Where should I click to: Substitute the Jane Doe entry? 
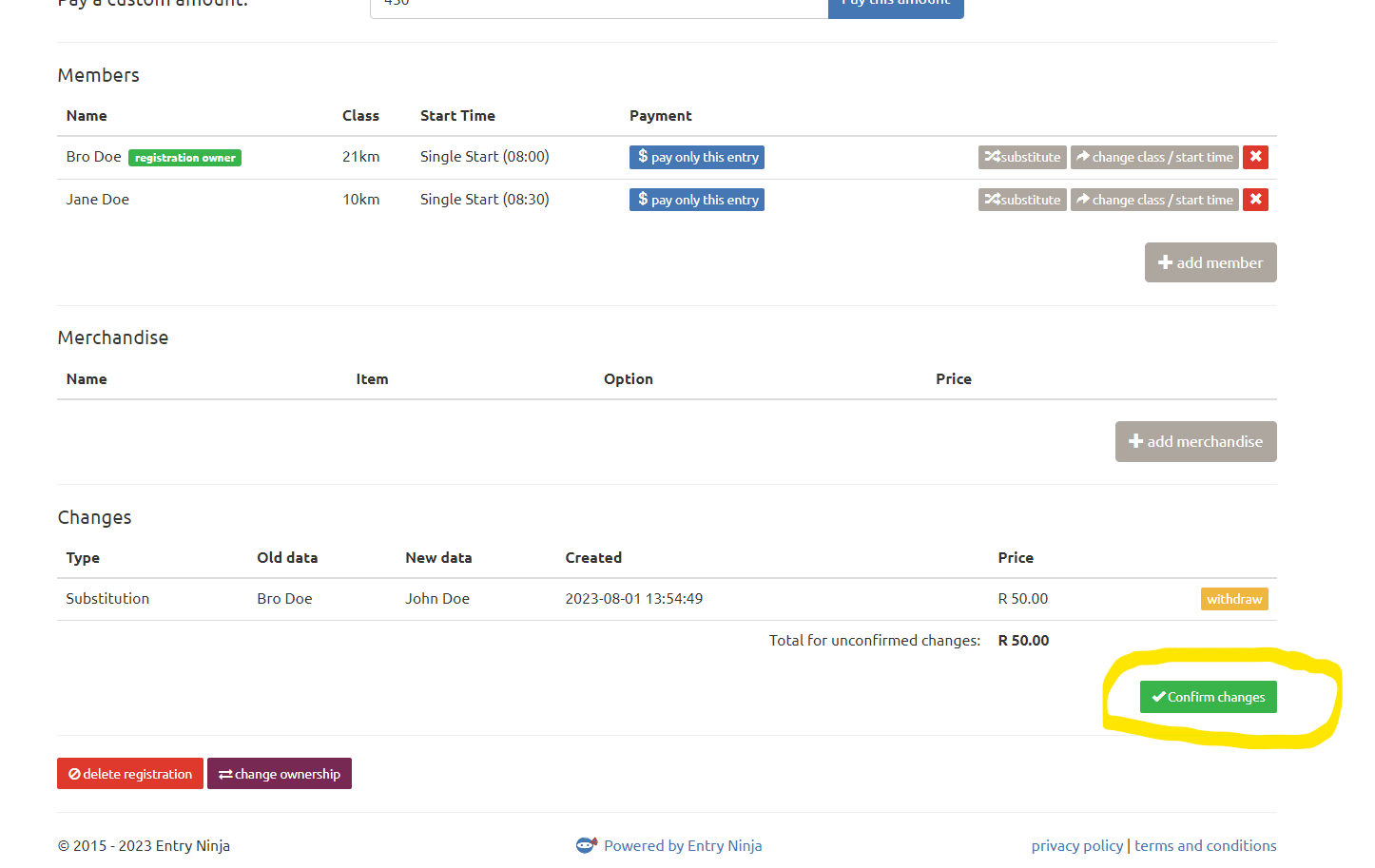[x=1022, y=200]
